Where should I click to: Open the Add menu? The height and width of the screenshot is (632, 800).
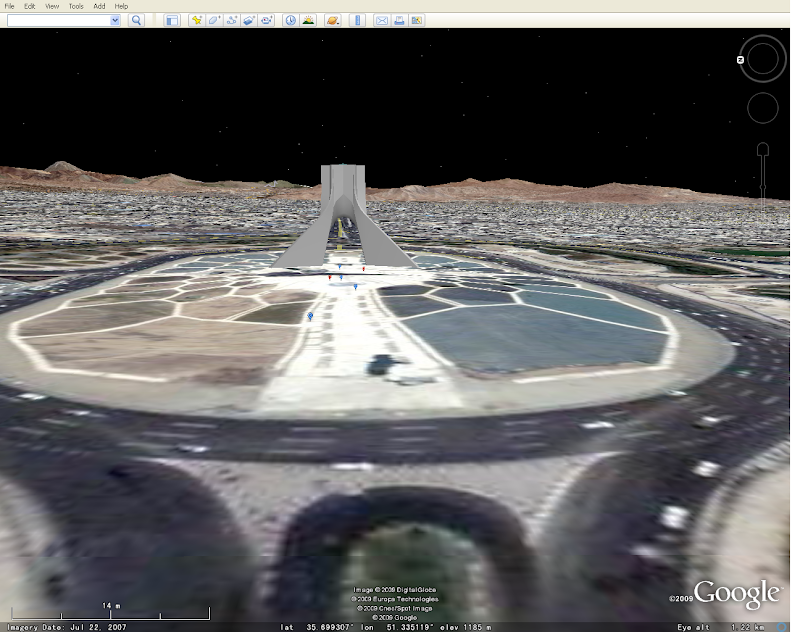(99, 6)
